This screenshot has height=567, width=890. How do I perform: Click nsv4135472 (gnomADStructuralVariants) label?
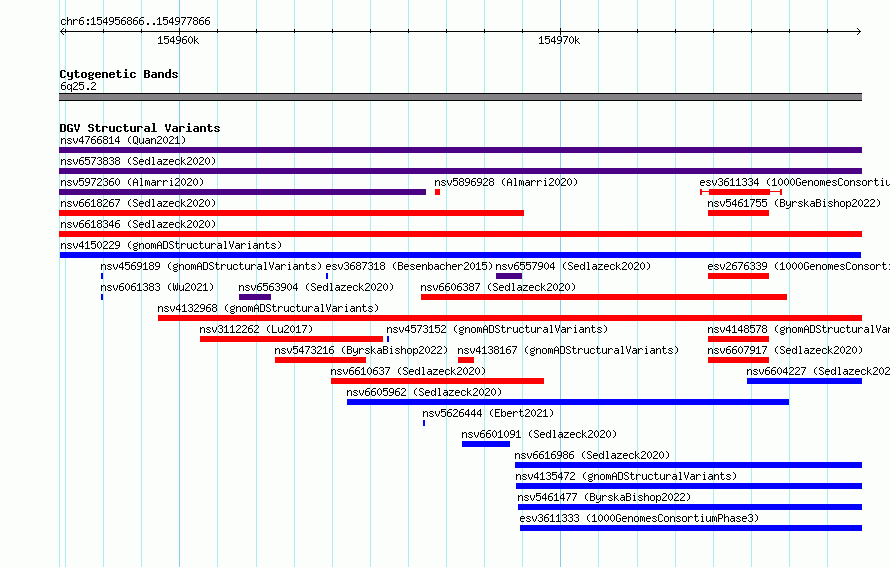[x=626, y=476]
